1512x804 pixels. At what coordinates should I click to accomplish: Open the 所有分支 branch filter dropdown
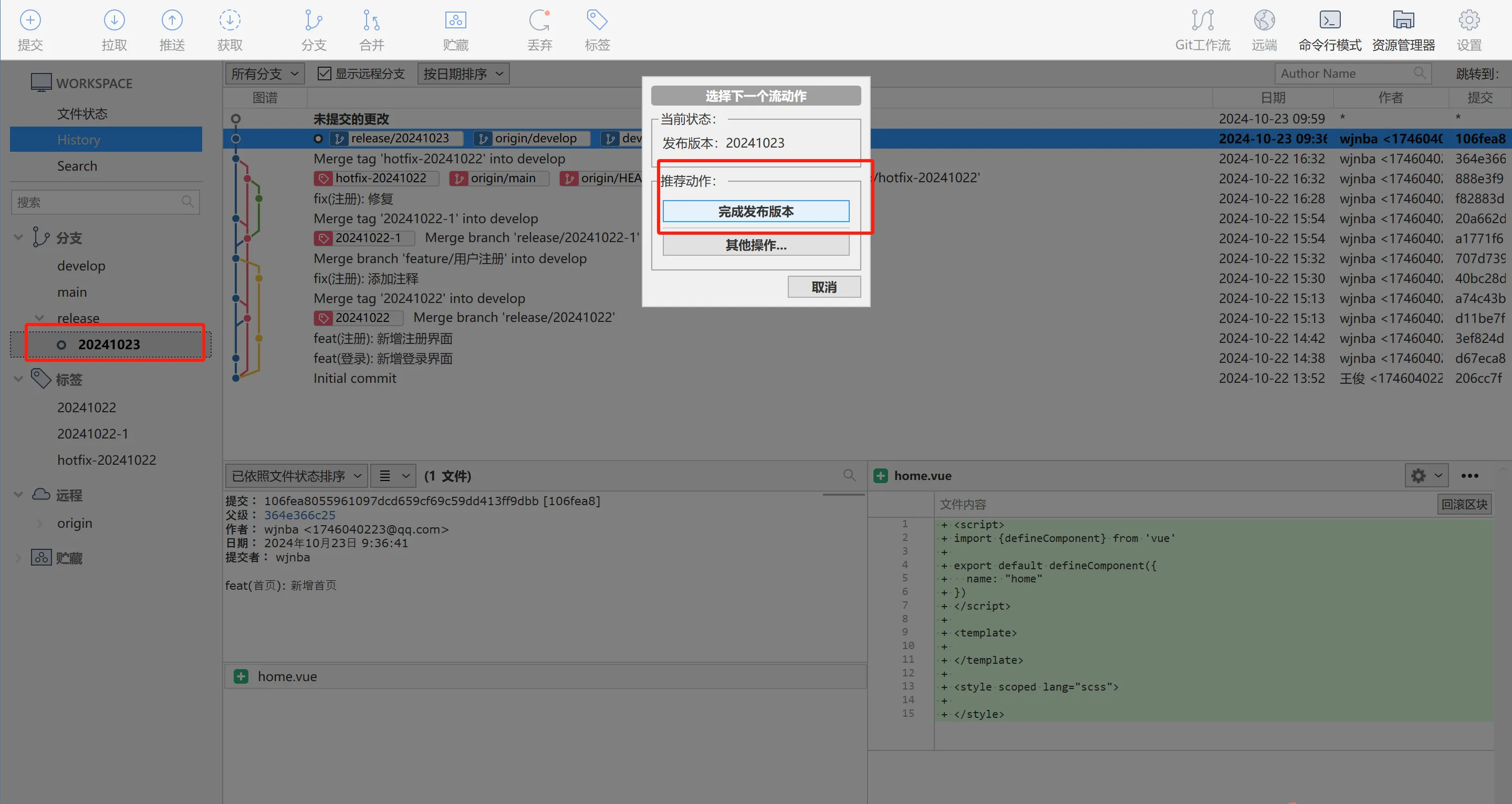pos(264,74)
